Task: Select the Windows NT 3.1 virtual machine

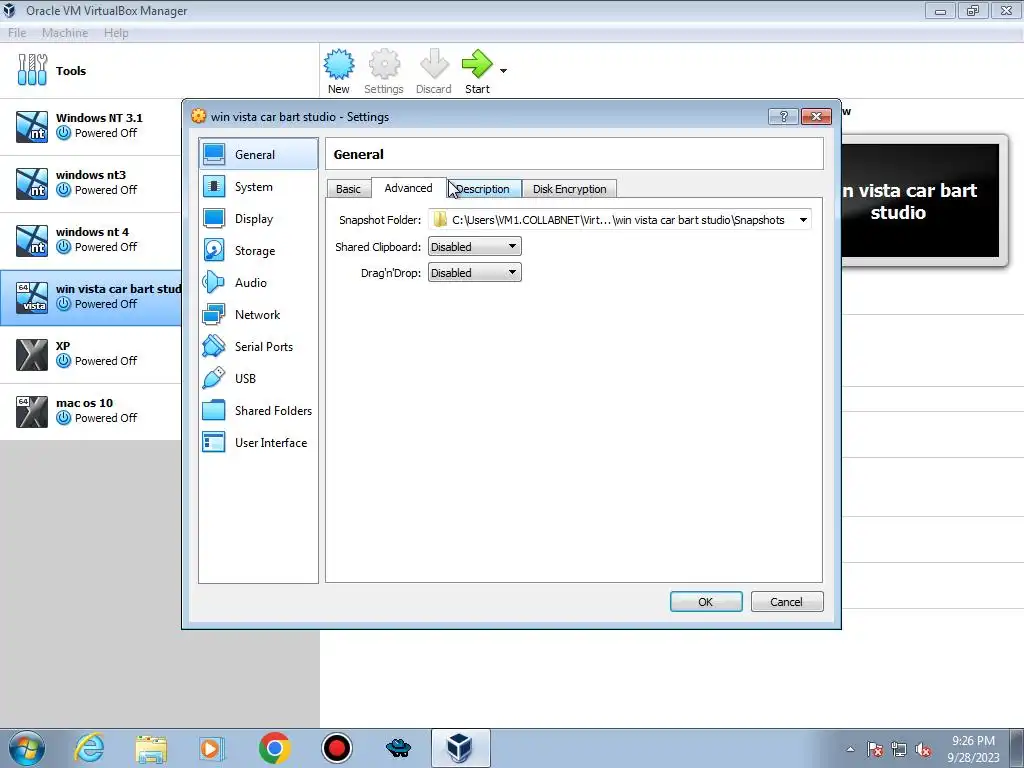Action: [x=91, y=126]
